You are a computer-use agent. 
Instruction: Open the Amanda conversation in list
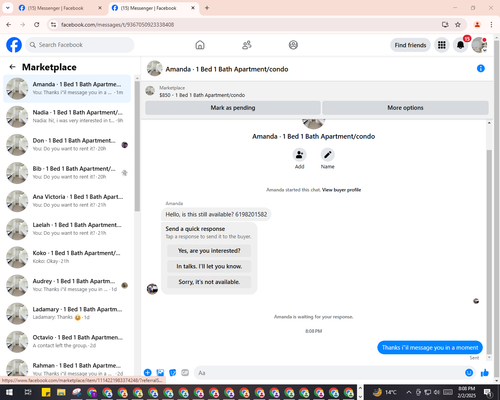pyautogui.click(x=67, y=88)
